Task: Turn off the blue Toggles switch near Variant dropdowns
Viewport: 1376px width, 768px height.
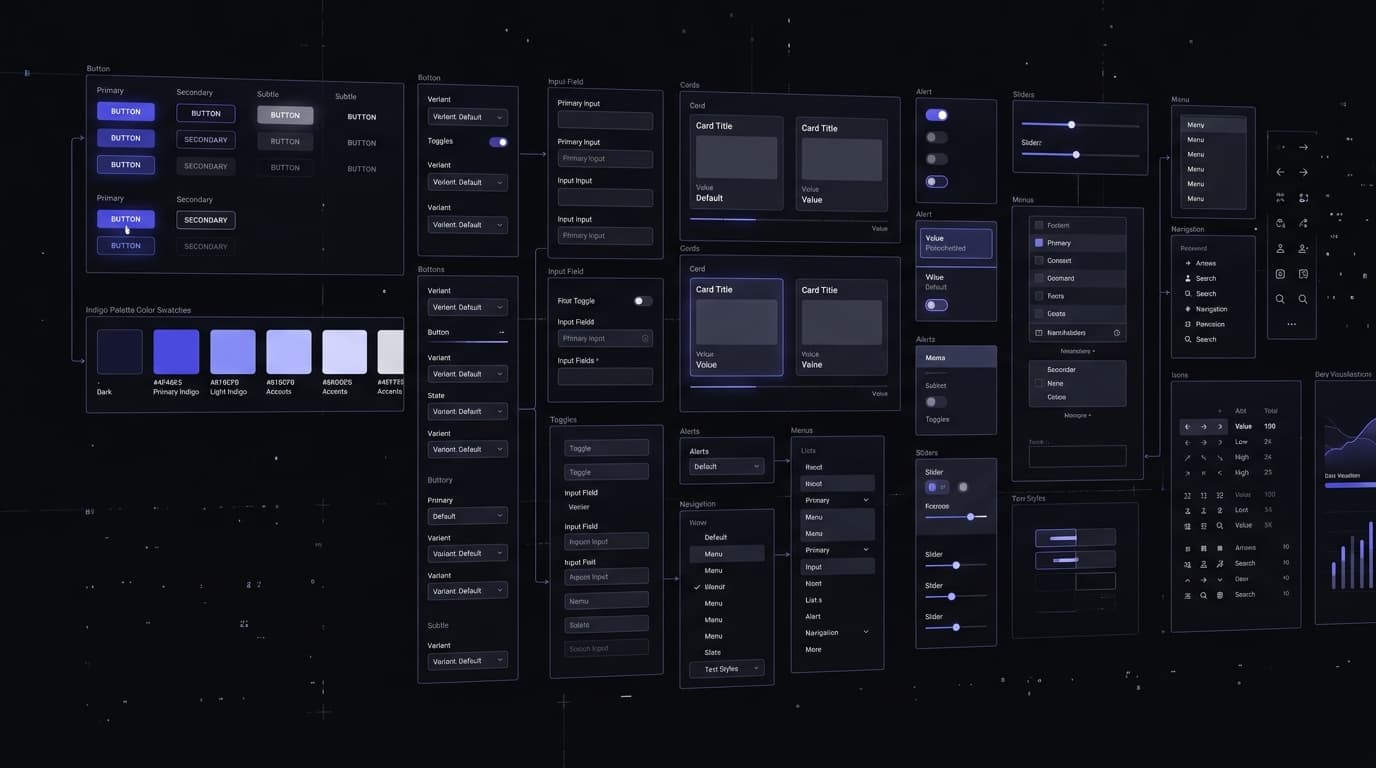Action: [499, 142]
